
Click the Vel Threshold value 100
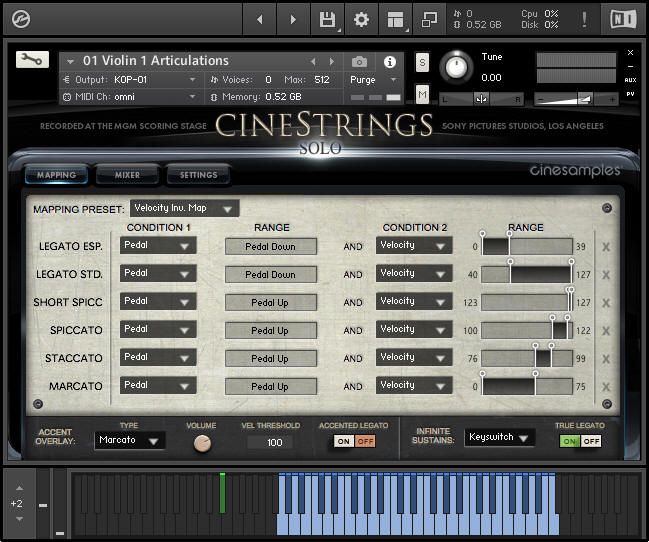pos(274,443)
